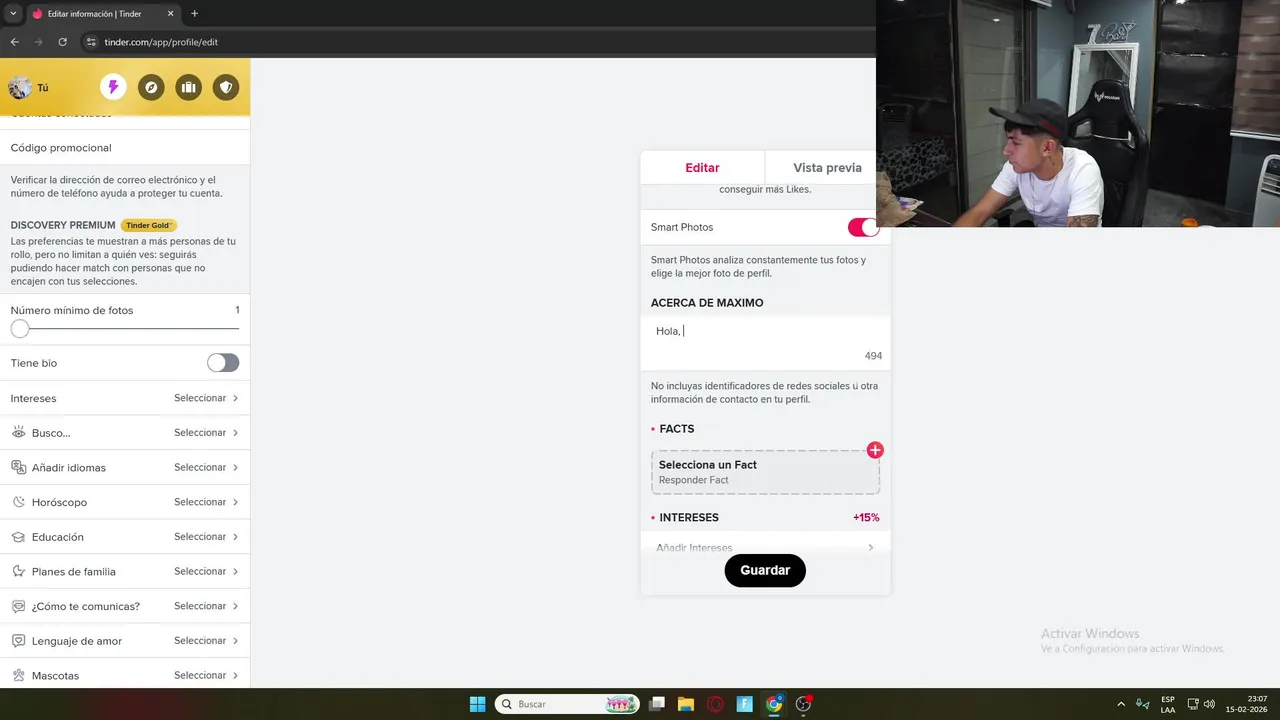The image size is (1280, 720).
Task: Click the Windows taskbar Buscar search box
Action: coord(567,704)
